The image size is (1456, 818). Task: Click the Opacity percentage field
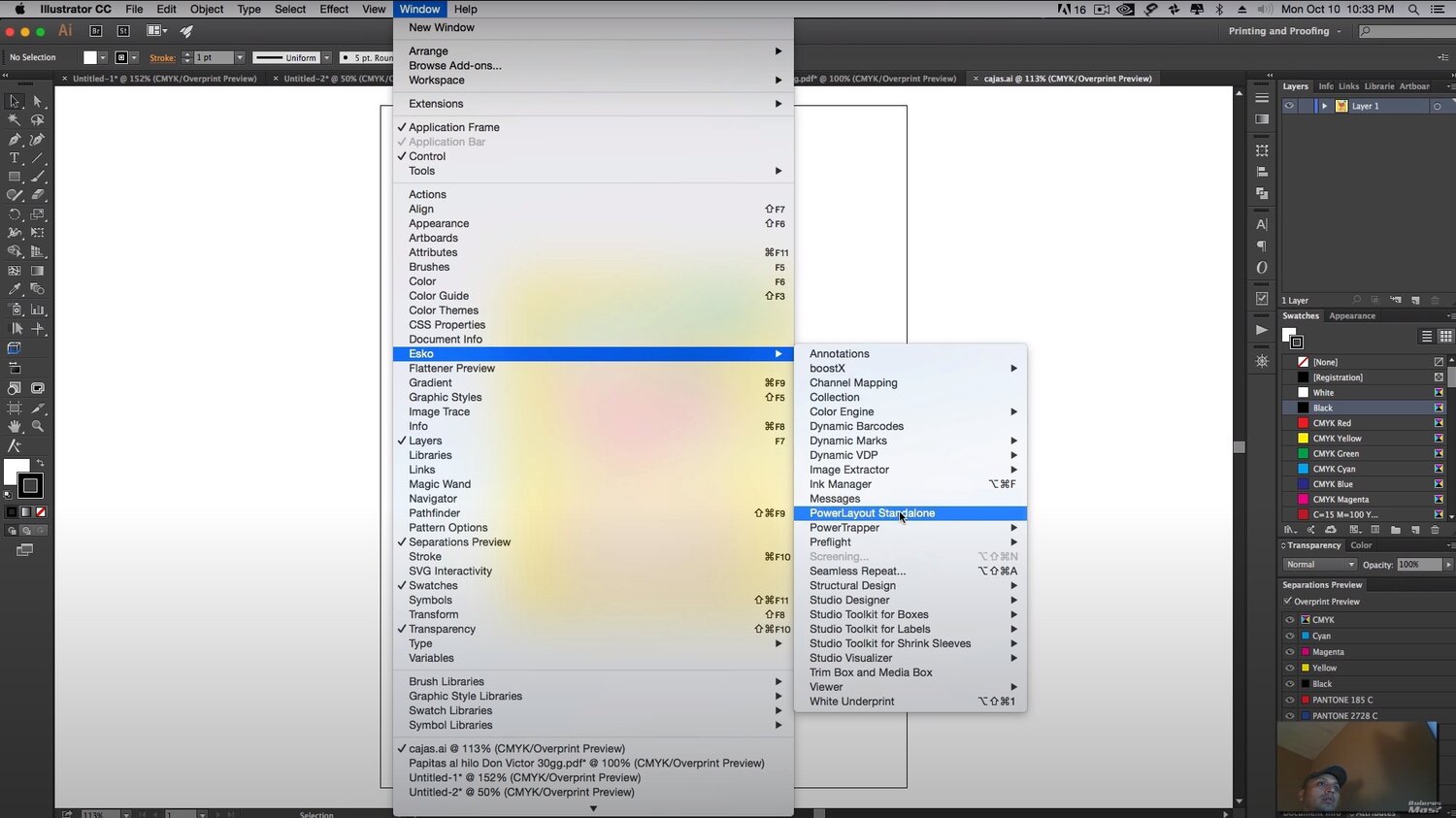1419,565
